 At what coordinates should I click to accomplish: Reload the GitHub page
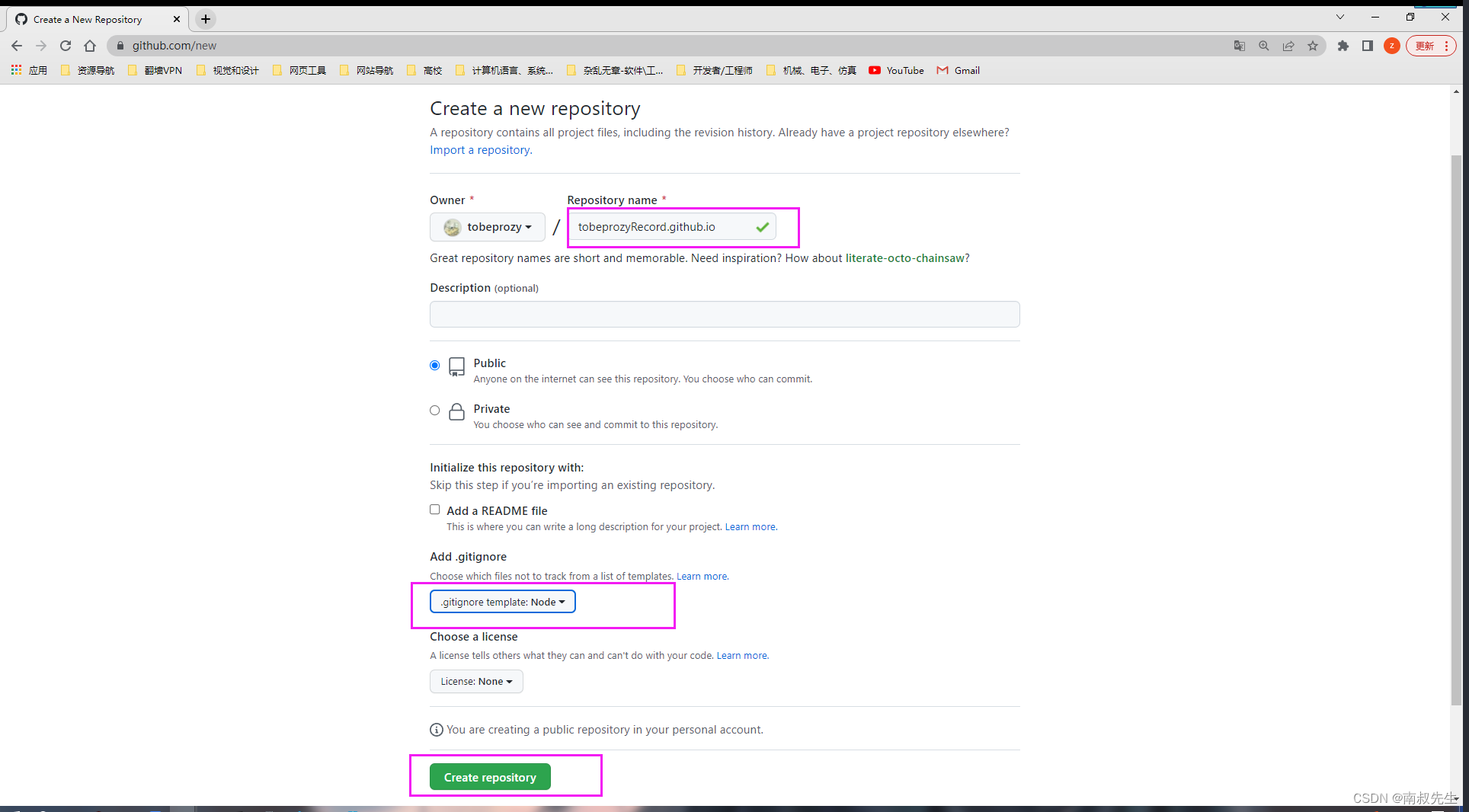(66, 46)
